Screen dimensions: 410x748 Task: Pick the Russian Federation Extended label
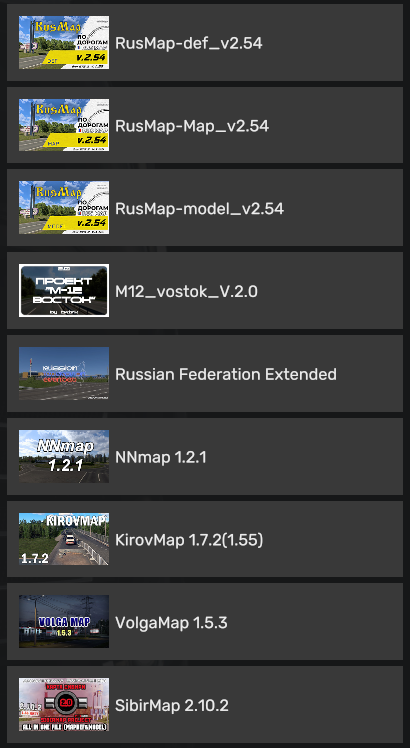tap(226, 374)
